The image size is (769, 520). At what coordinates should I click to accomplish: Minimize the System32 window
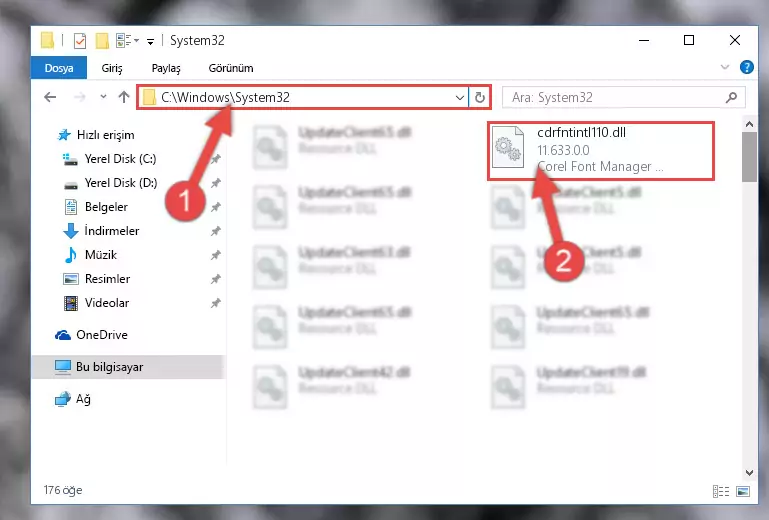(x=644, y=40)
